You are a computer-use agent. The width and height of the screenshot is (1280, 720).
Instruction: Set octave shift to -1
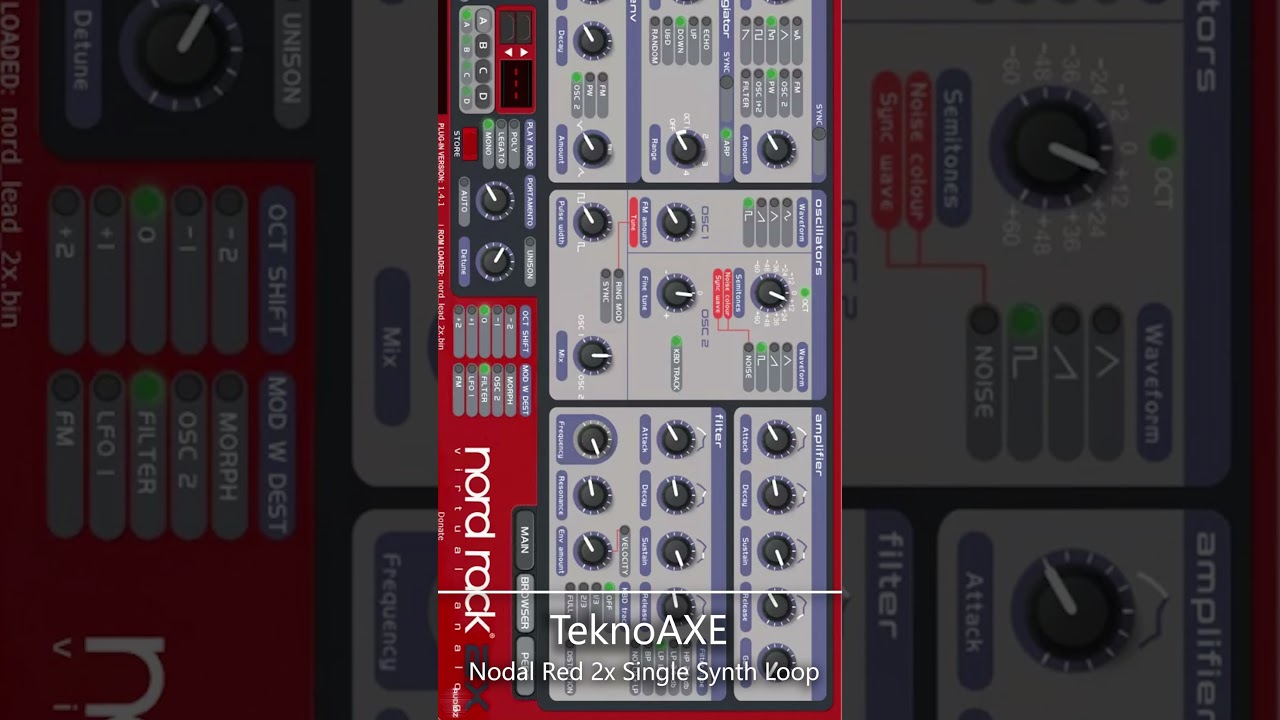[x=498, y=331]
